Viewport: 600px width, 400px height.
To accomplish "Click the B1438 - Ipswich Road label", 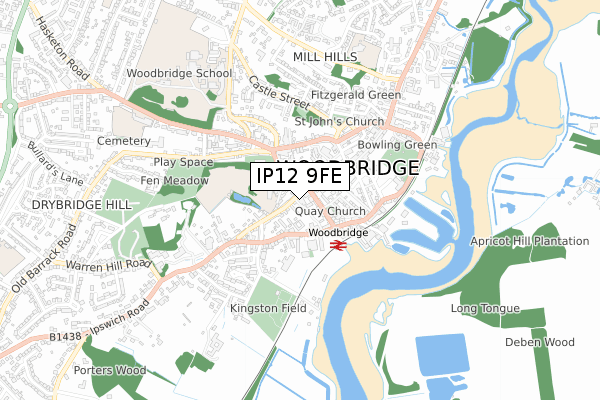I will point(99,323).
